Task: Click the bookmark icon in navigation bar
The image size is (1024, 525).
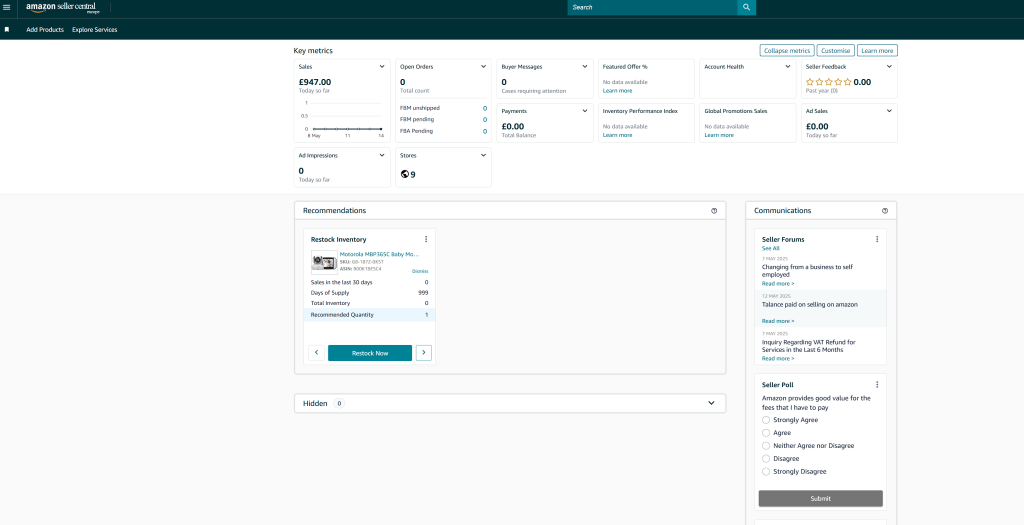Action: click(7, 29)
